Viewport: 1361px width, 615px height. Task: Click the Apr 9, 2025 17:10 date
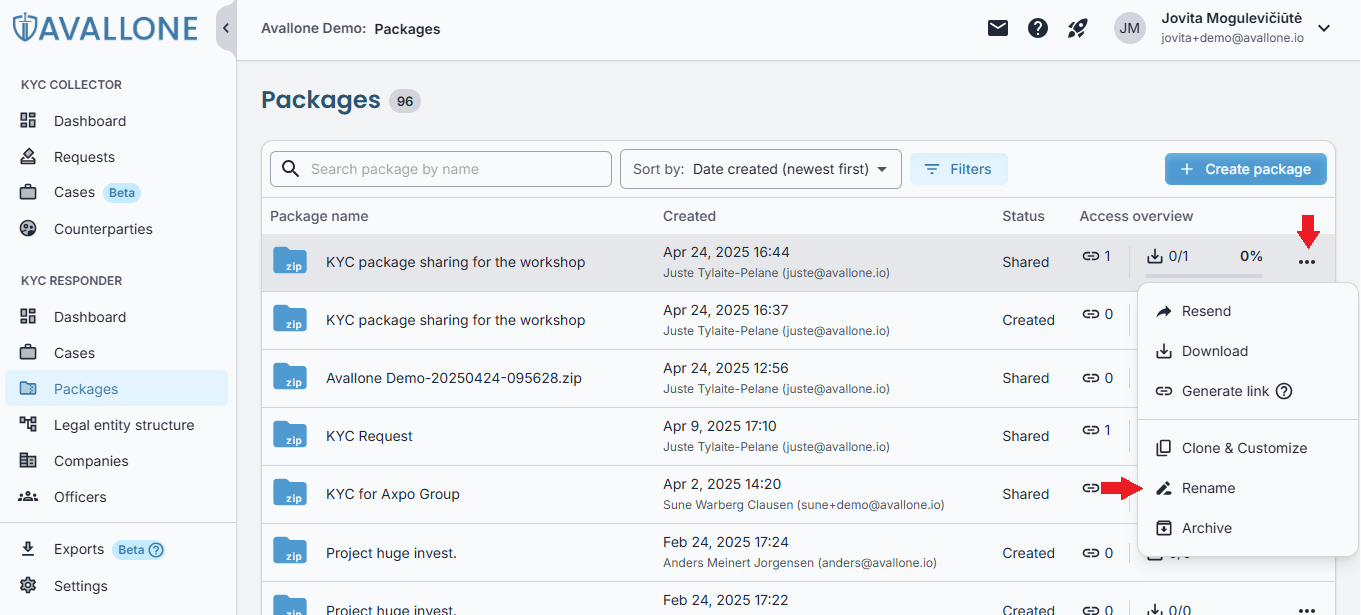click(x=720, y=426)
